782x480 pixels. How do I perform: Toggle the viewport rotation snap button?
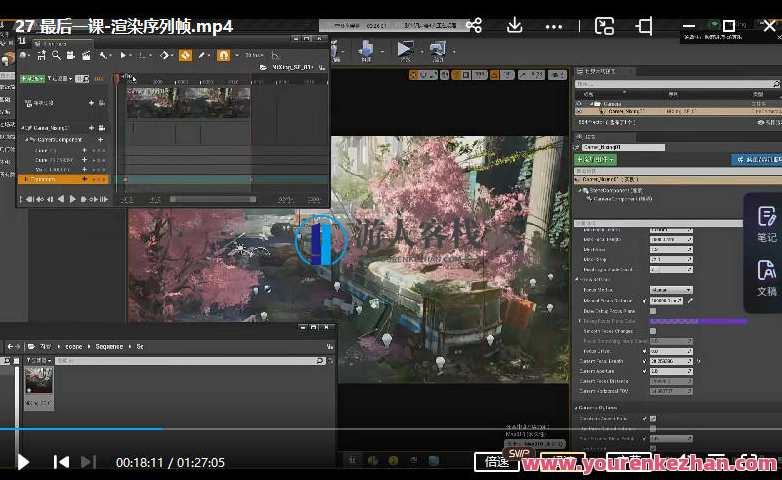(493, 75)
